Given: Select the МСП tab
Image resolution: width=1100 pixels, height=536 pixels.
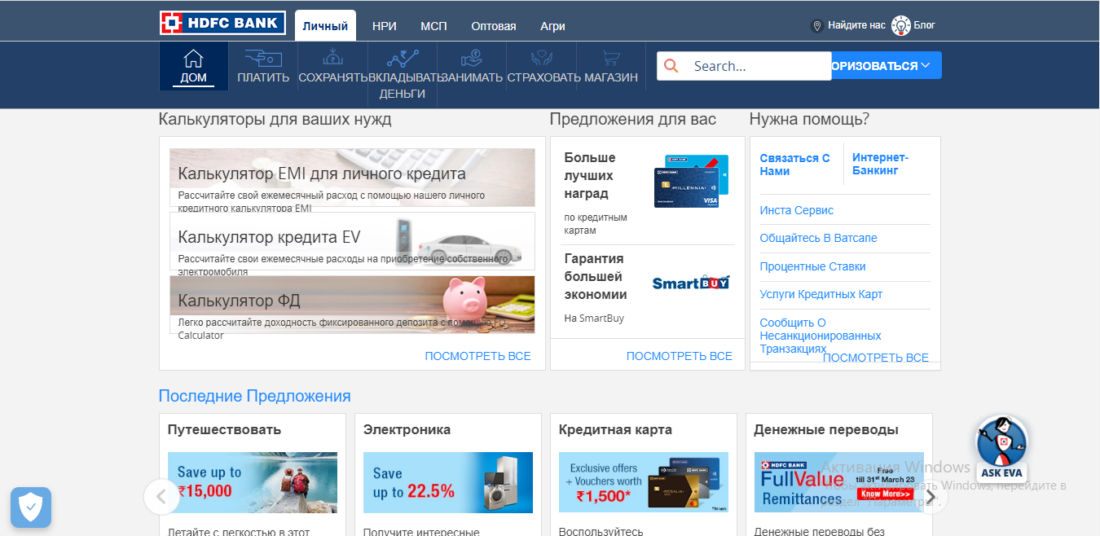Looking at the screenshot, I should (x=434, y=26).
